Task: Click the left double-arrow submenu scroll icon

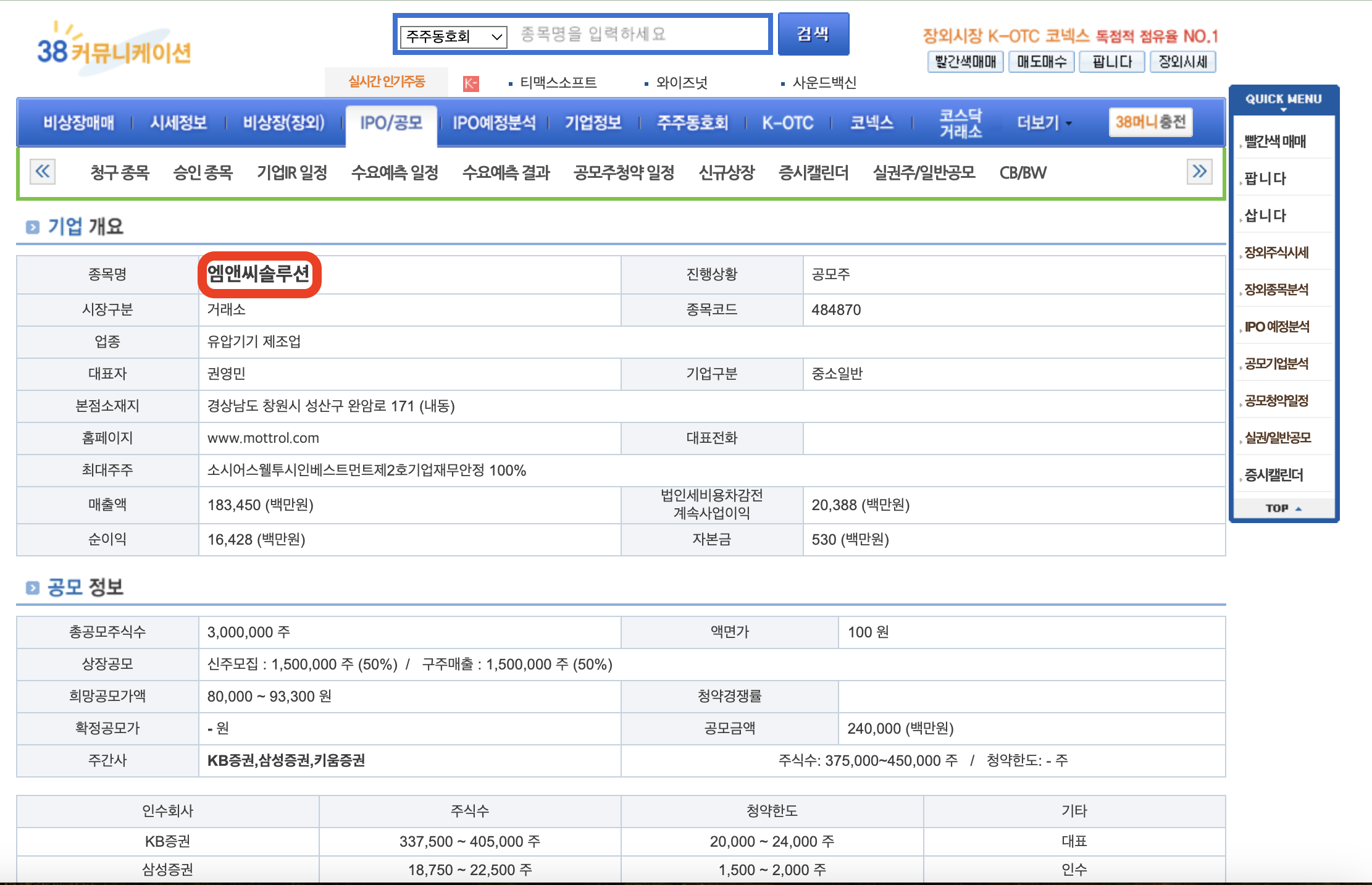Action: tap(43, 171)
